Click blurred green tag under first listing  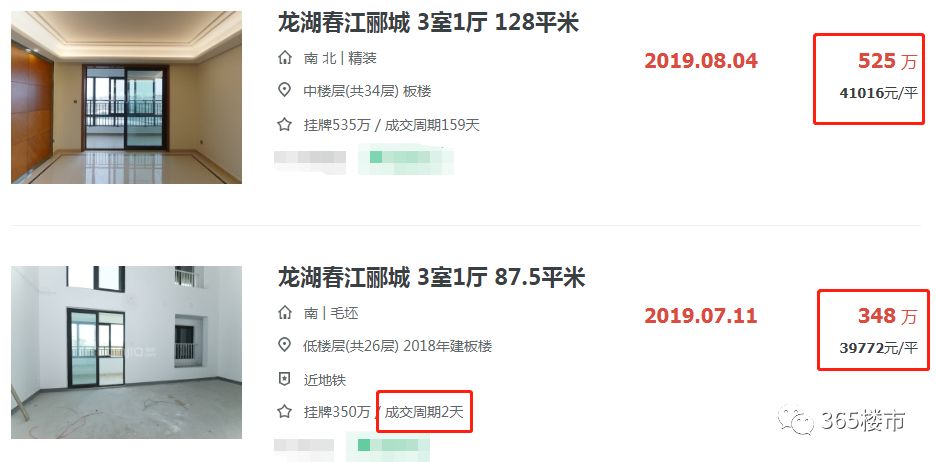pos(406,159)
